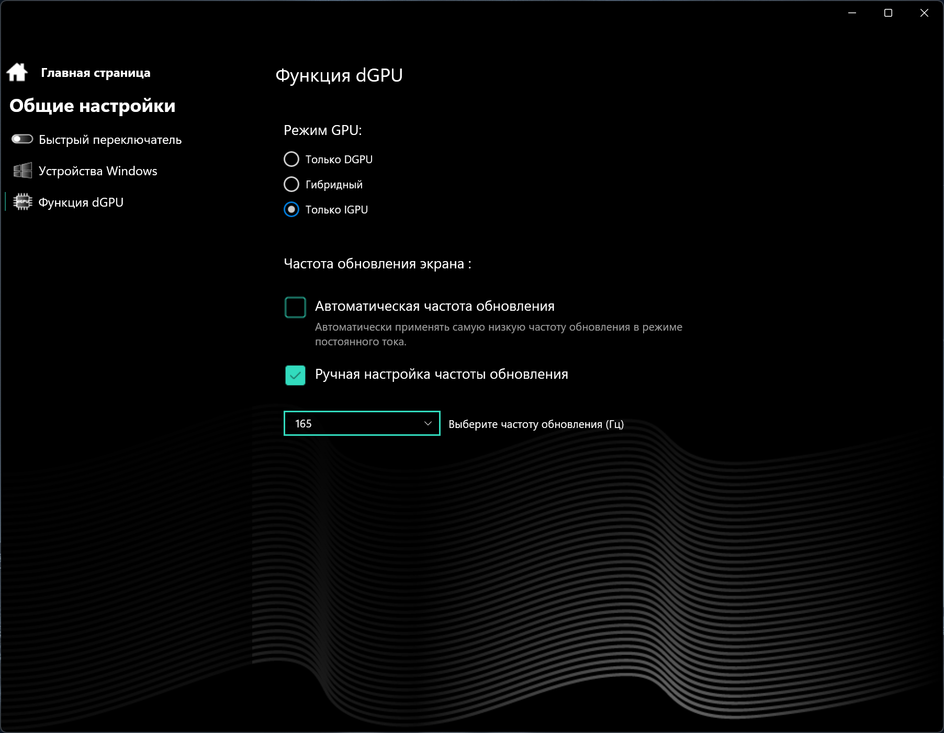Minimize the window
944x733 pixels.
click(x=852, y=13)
